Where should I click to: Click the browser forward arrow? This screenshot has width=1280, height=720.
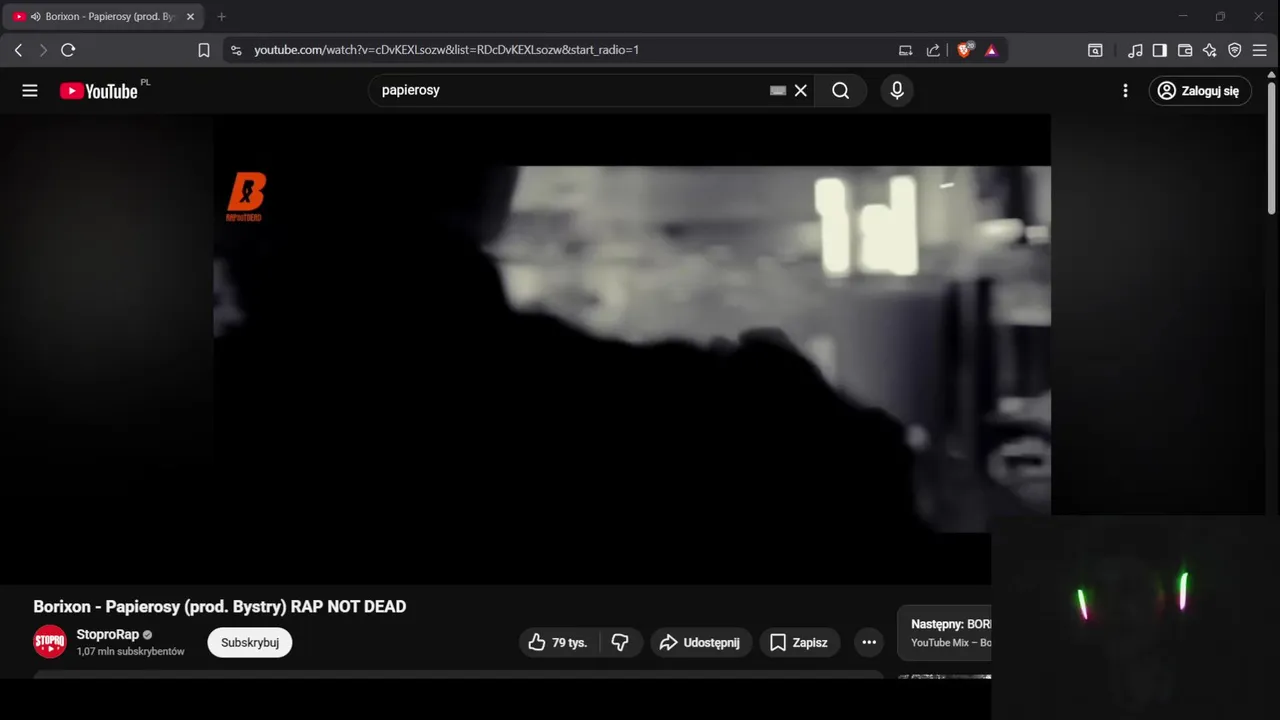pos(43,50)
